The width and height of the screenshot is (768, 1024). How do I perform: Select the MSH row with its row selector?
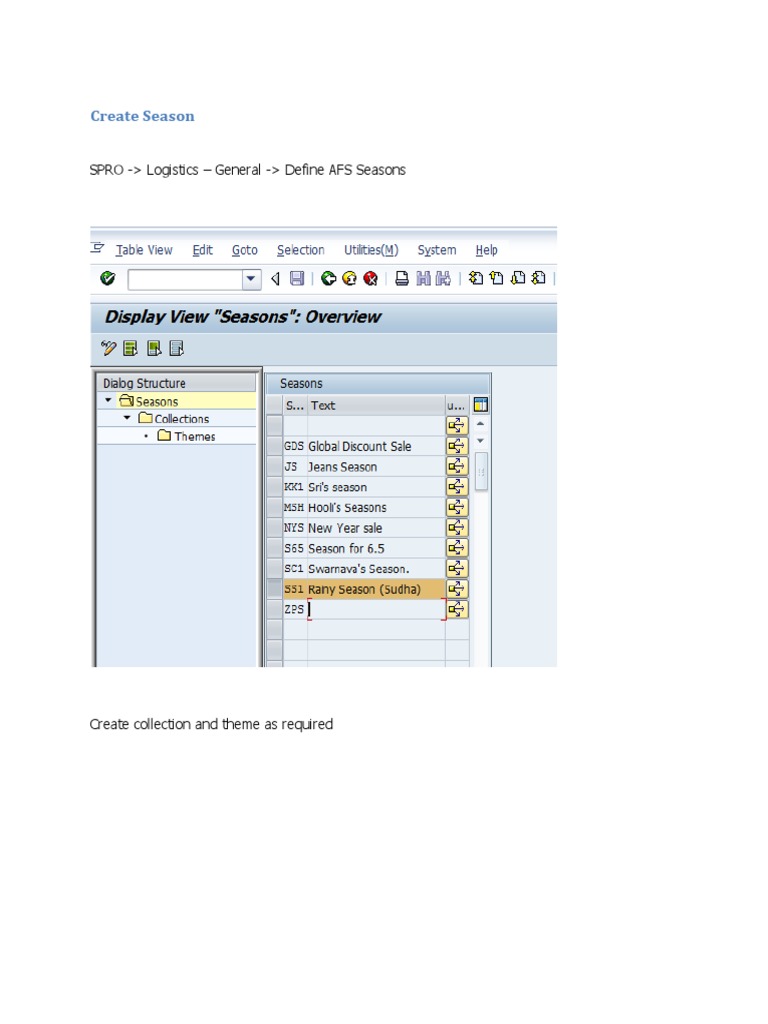274,507
